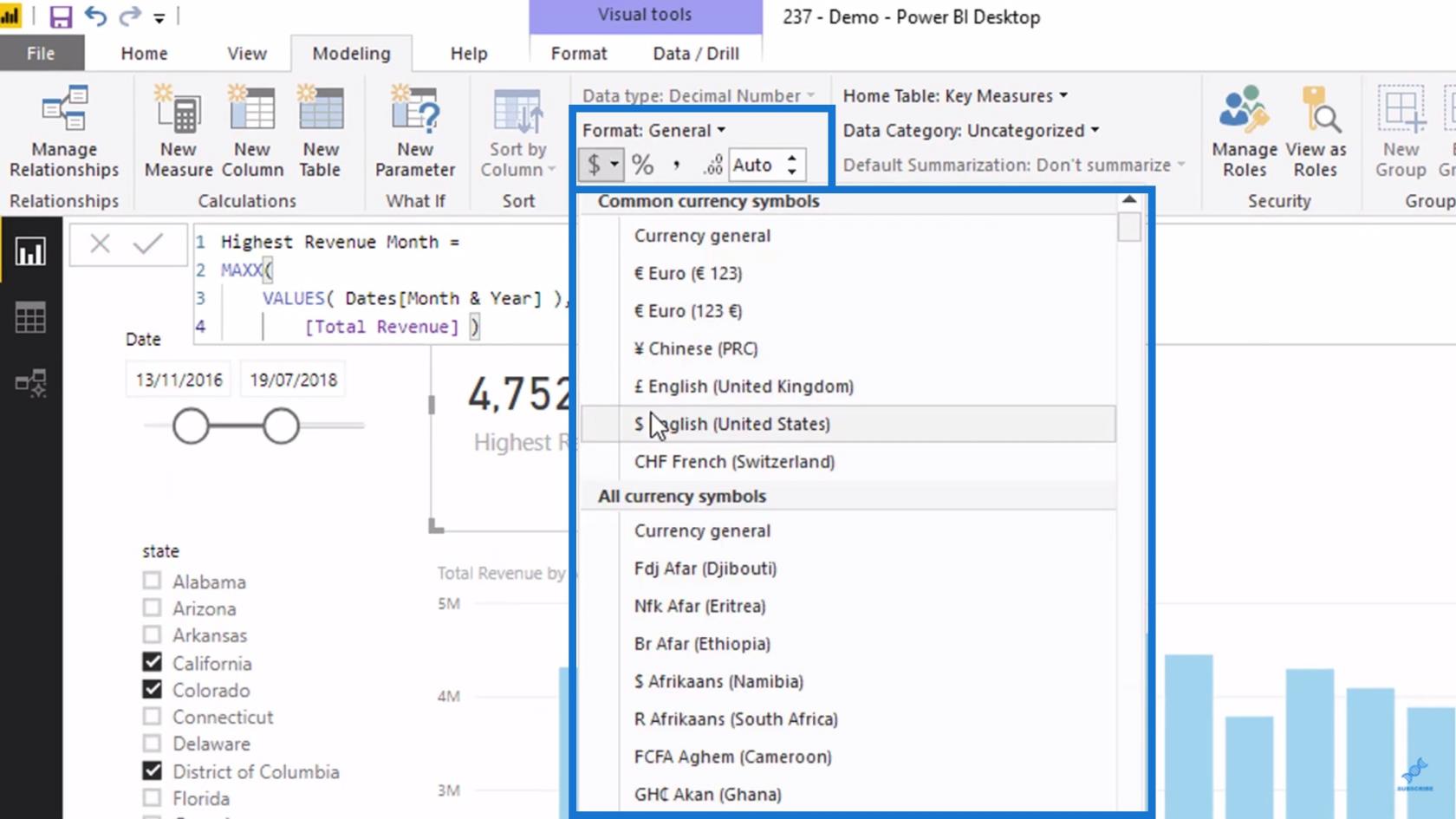1456x819 pixels.
Task: Click View as Roles
Action: pyautogui.click(x=1316, y=132)
